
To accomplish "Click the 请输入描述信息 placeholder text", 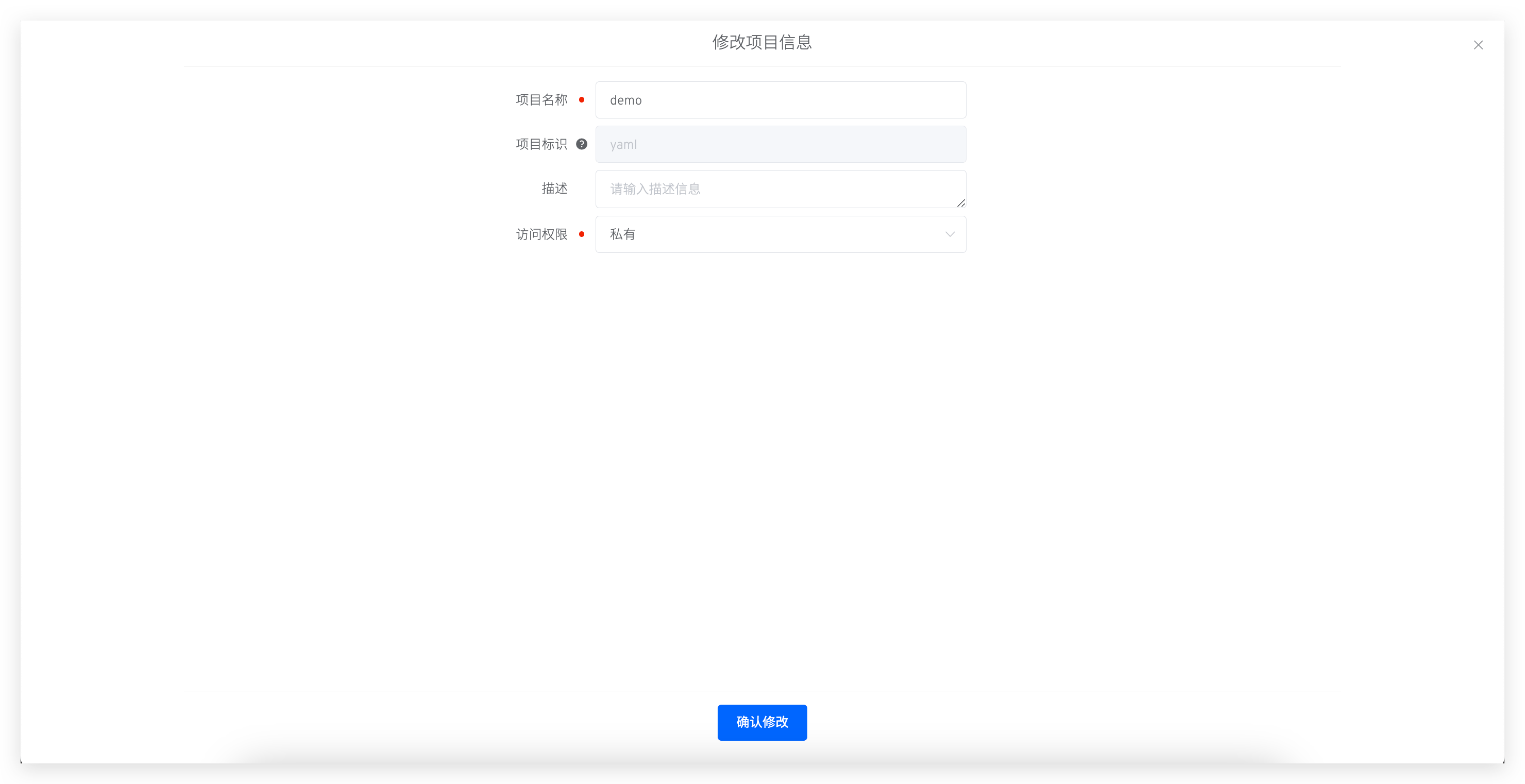I will 655,189.
